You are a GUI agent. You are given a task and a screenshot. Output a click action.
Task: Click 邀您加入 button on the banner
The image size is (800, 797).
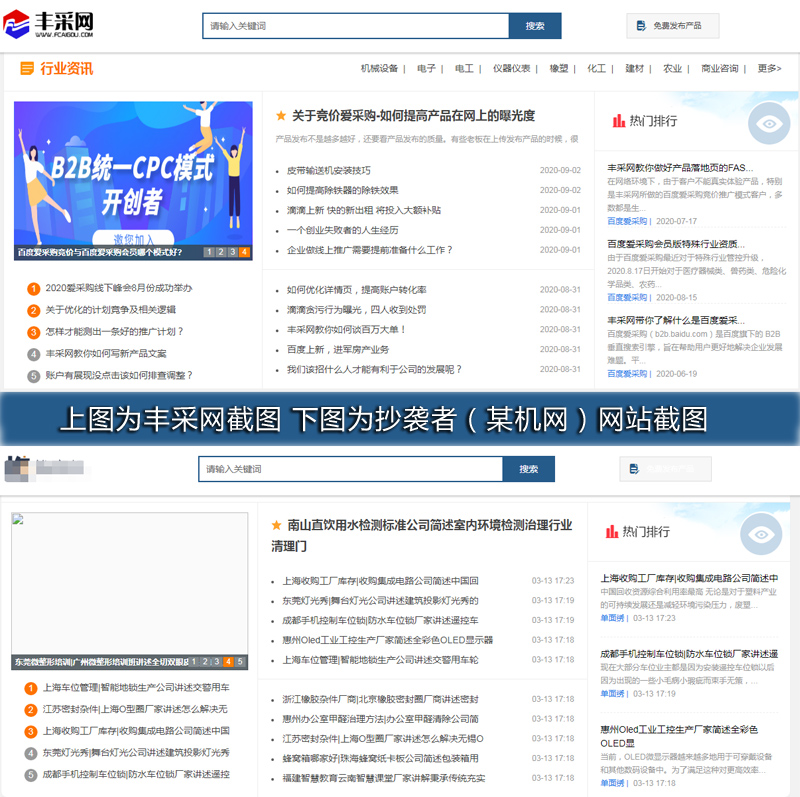(133, 238)
